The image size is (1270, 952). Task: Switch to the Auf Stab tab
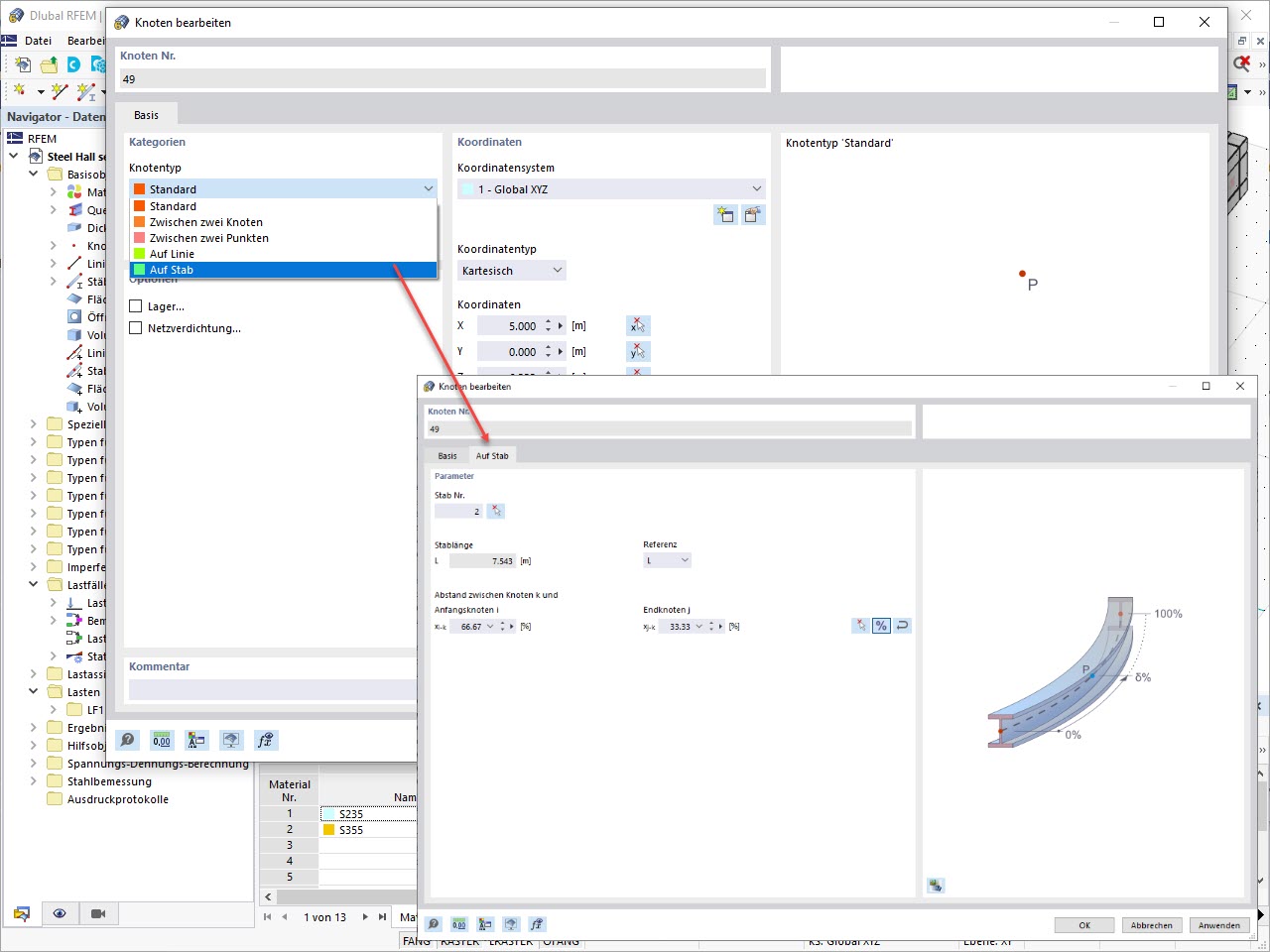(x=492, y=455)
